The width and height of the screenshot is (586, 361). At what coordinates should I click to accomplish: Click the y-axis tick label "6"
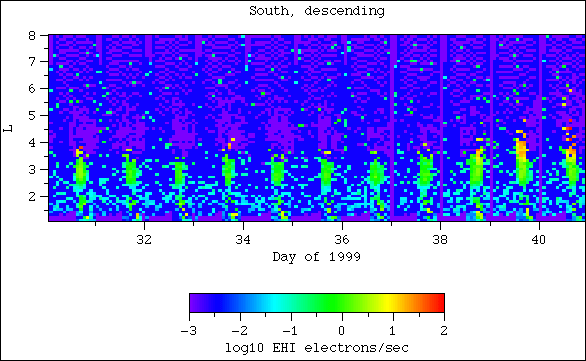[32, 89]
